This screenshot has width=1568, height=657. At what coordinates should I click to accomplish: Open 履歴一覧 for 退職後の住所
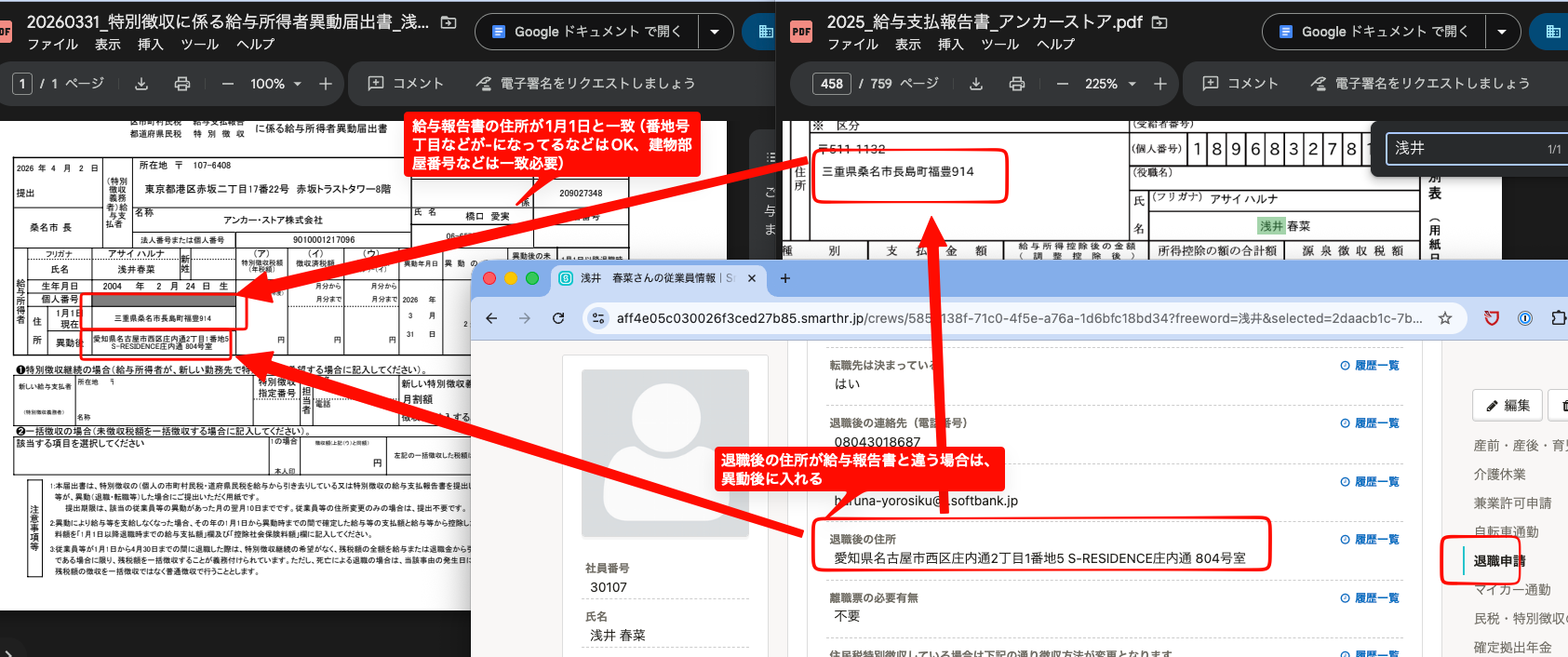[1370, 540]
